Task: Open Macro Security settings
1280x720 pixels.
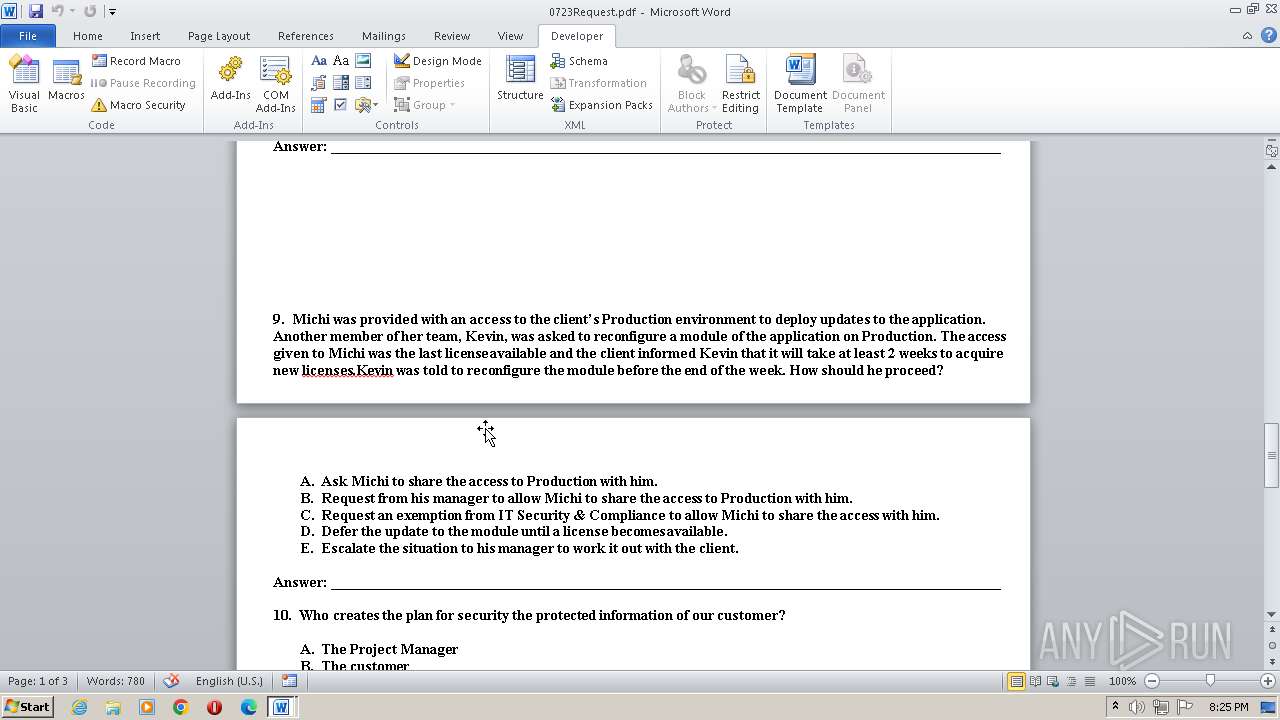Action: click(x=138, y=105)
